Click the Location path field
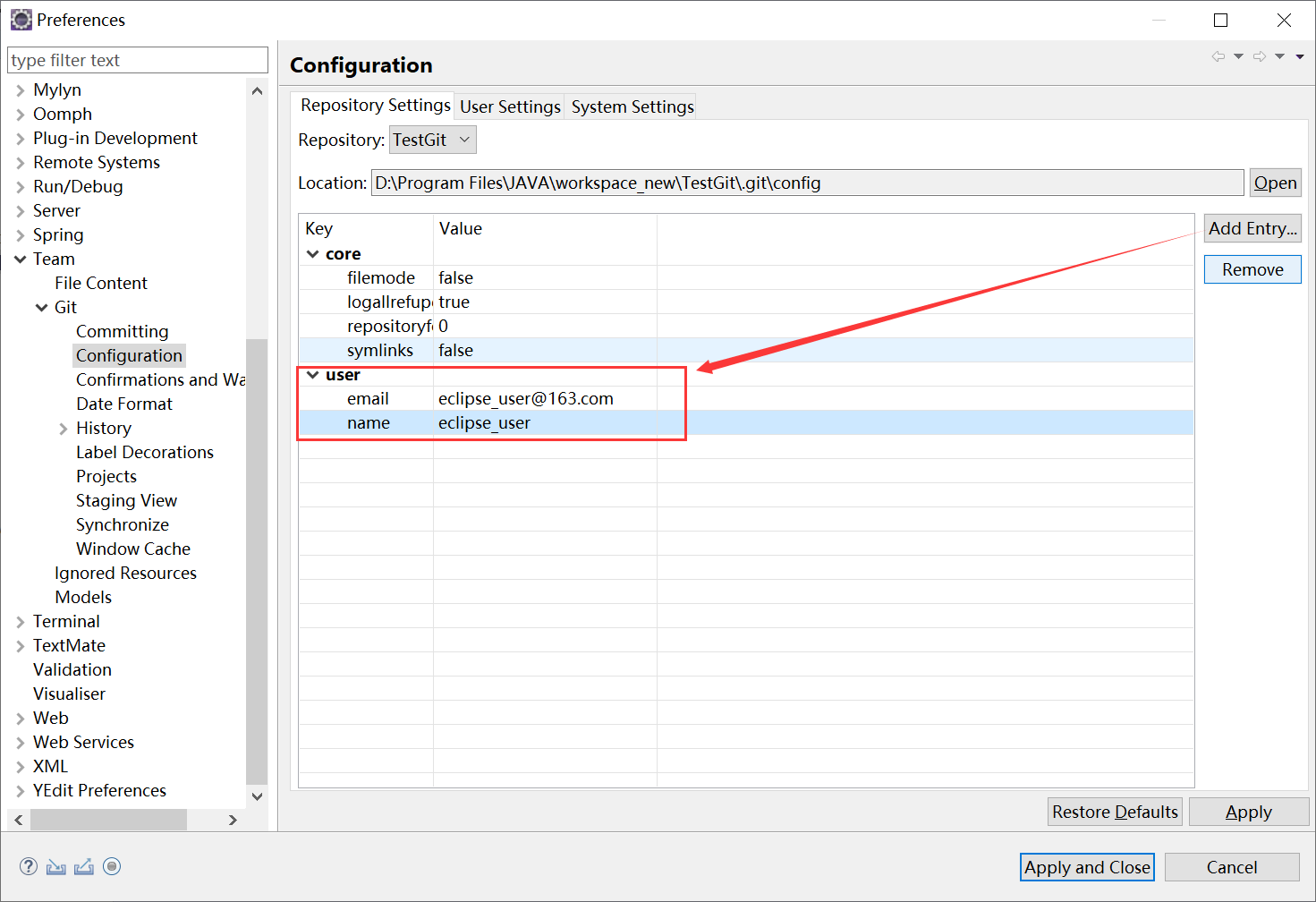Viewport: 1316px width, 902px height. coord(807,183)
